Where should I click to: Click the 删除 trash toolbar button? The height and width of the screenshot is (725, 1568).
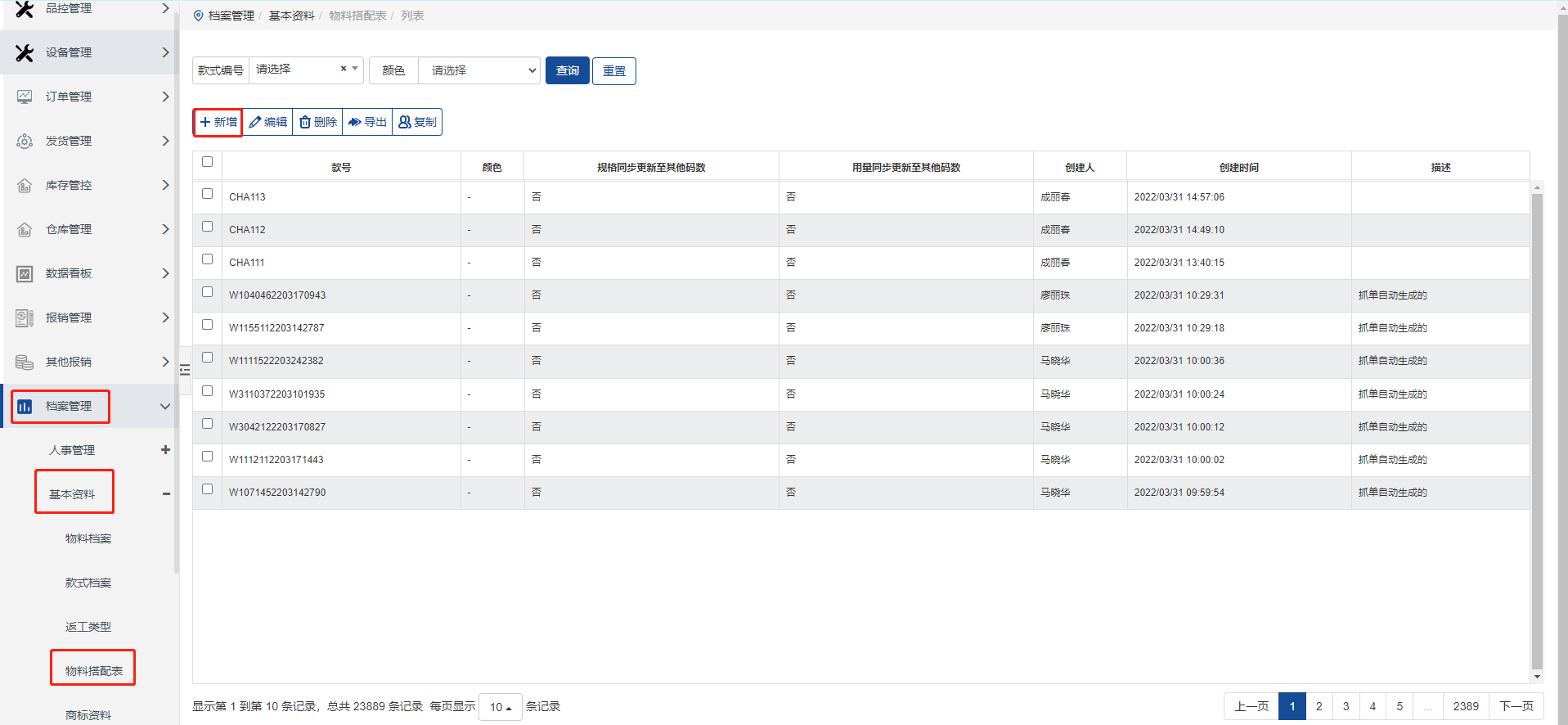318,122
